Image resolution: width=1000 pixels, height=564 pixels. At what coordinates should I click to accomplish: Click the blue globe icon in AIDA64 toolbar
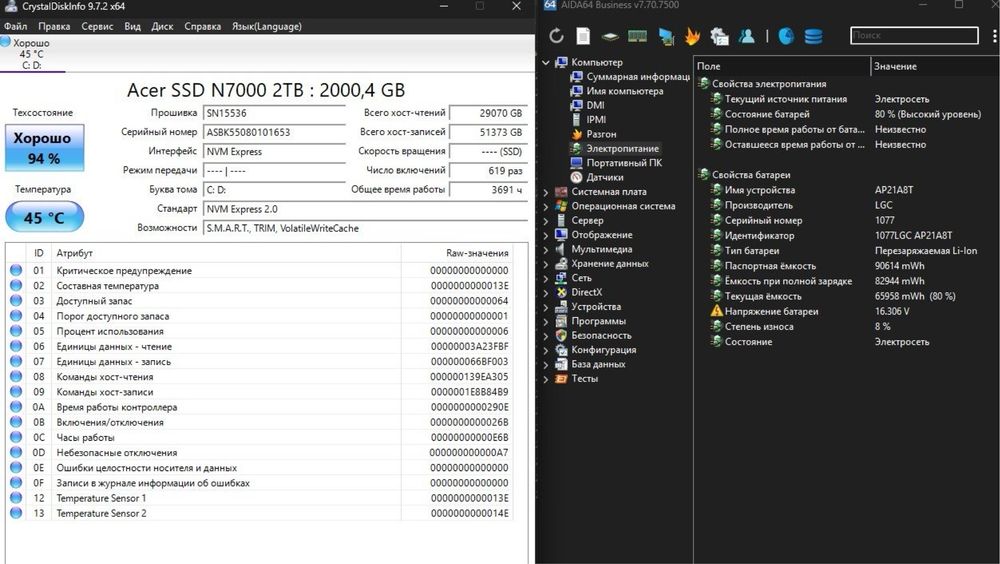pyautogui.click(x=786, y=36)
